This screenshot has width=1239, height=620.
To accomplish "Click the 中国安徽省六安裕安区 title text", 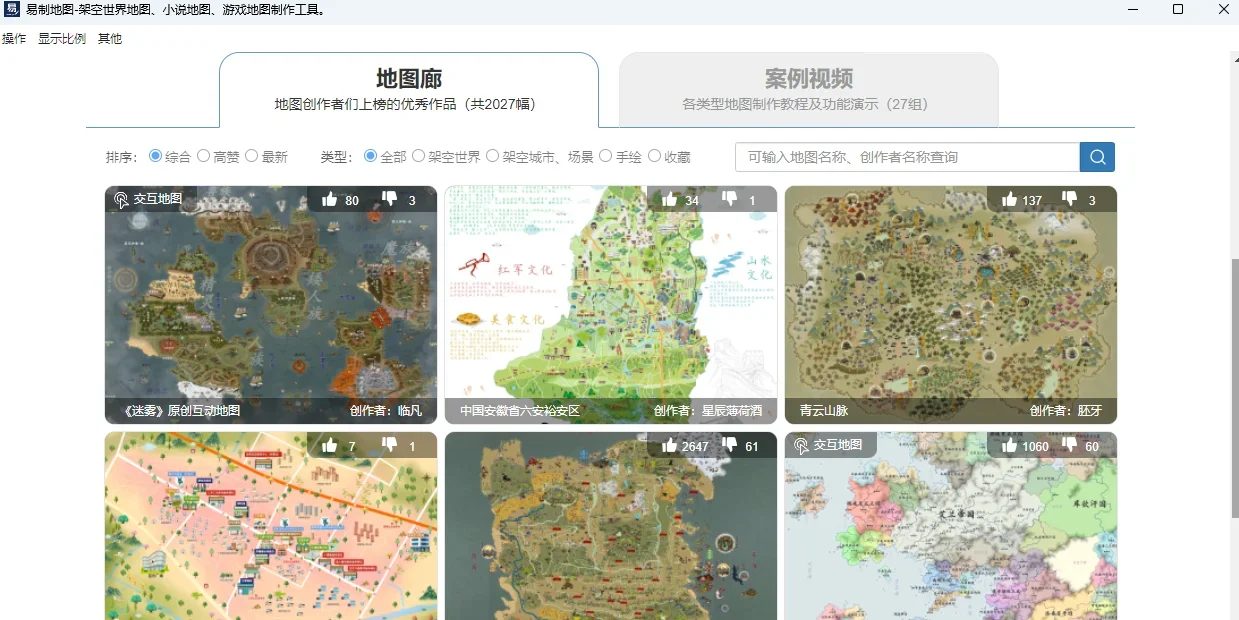I will coord(520,410).
